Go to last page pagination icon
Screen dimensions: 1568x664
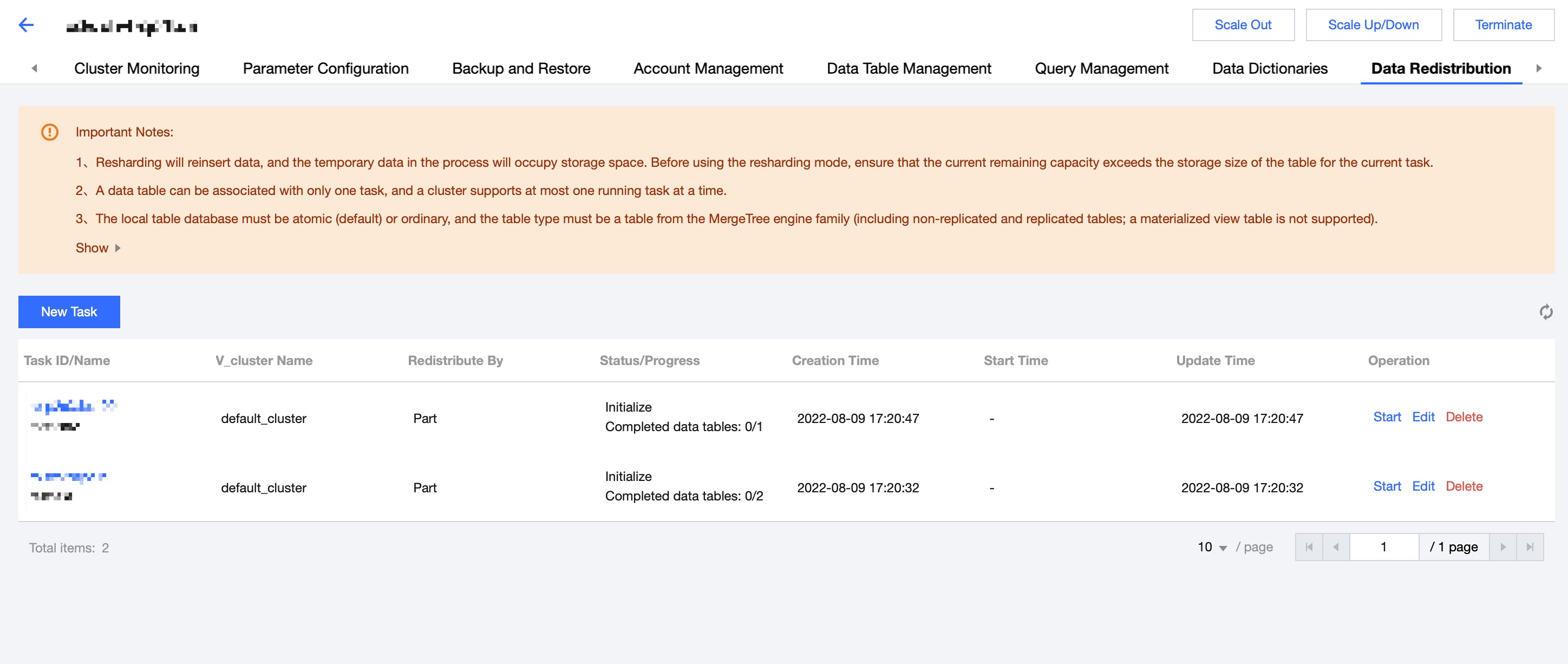[1530, 547]
